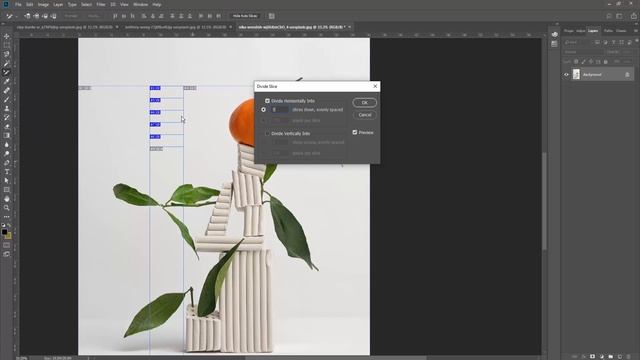Select the Move tool
Viewport: 640px width, 360px height.
coord(7,37)
